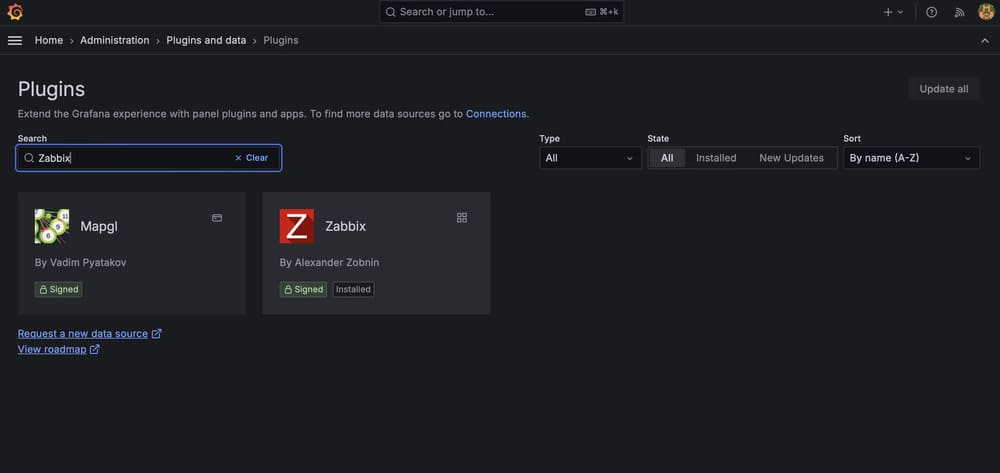Collapse the top bar with chevron
Screen dimensions: 1000x473
(985, 41)
